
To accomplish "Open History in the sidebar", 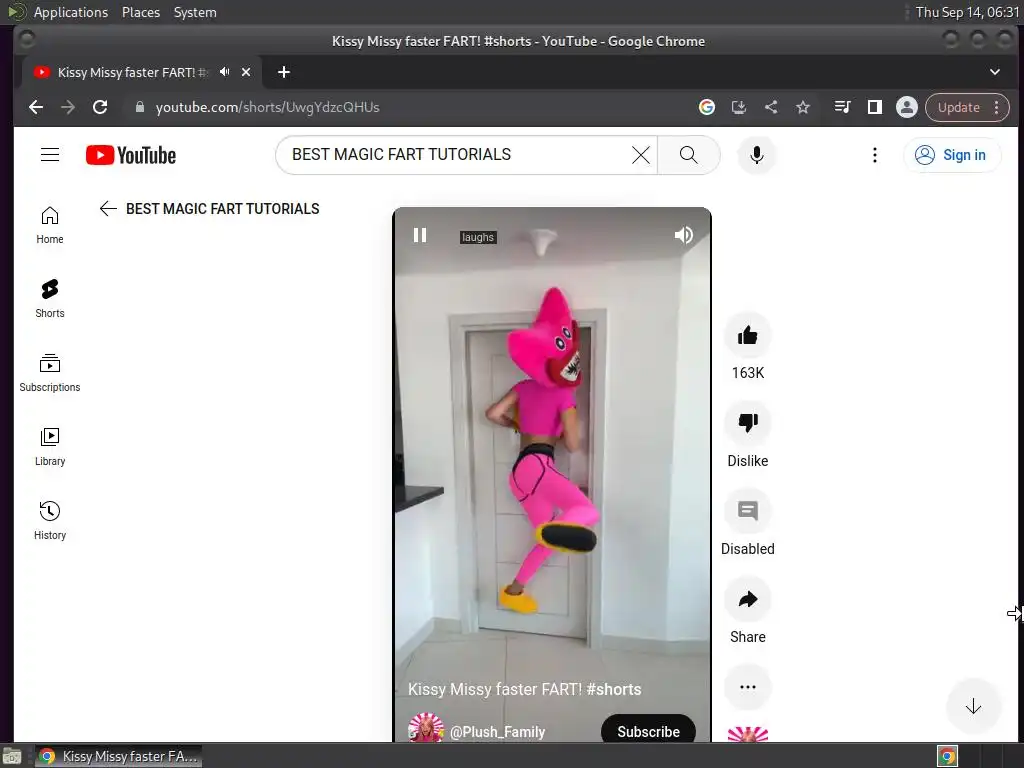I will coord(50,521).
